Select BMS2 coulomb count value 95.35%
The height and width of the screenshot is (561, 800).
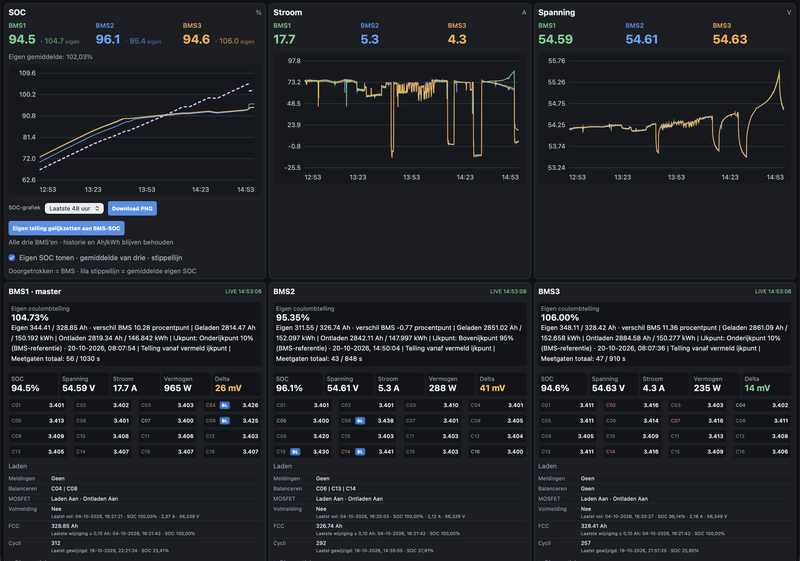coord(293,318)
